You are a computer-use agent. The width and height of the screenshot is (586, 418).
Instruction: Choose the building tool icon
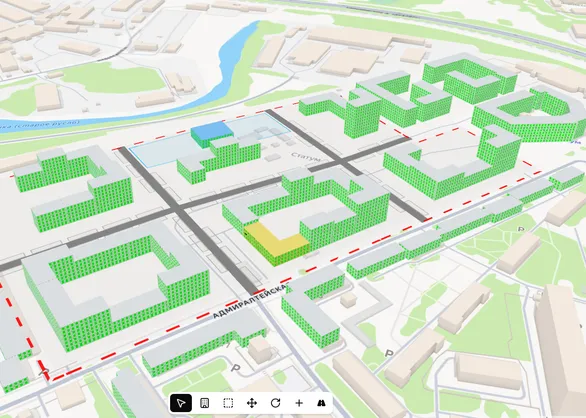(204, 403)
